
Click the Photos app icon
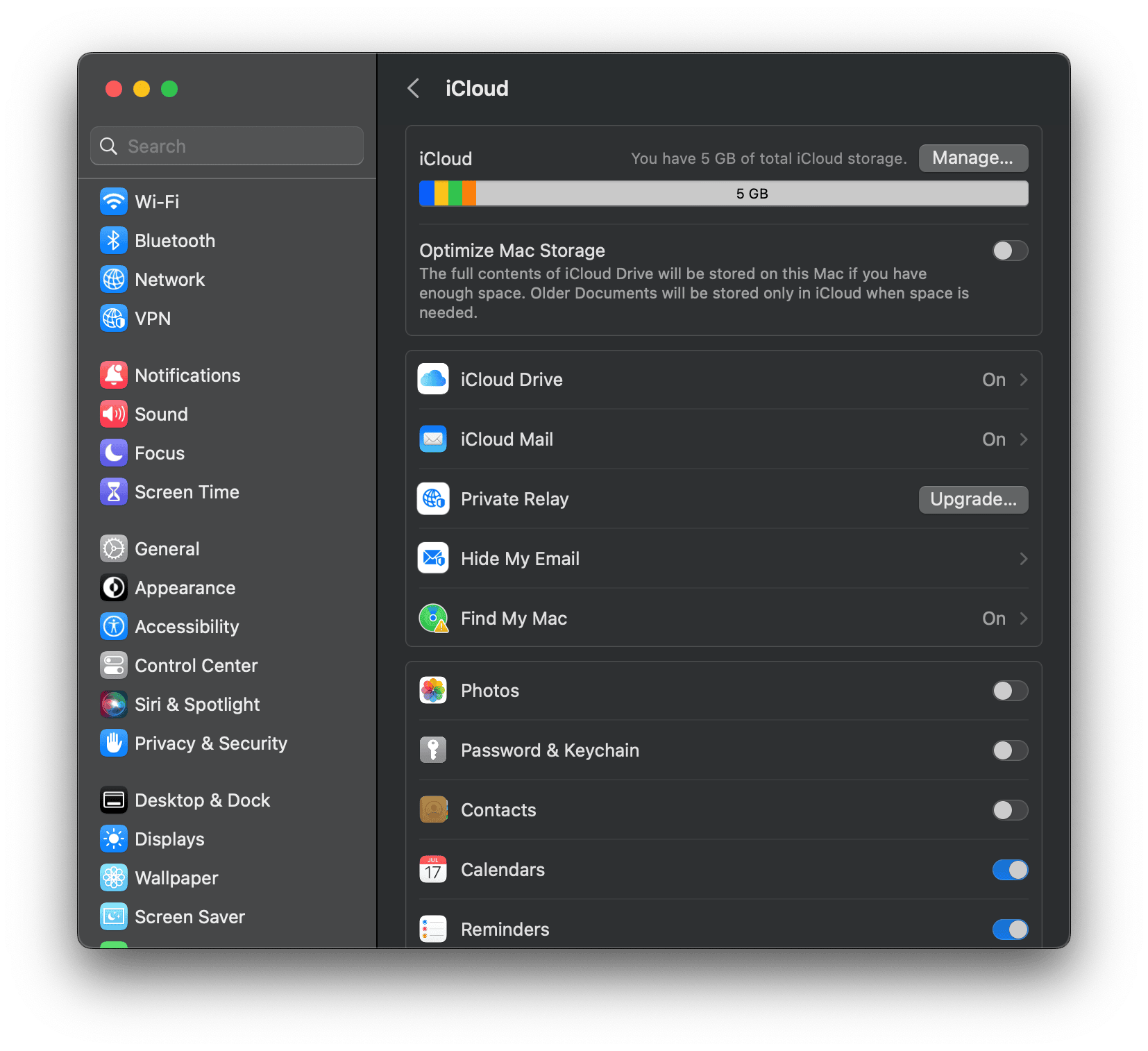433,691
